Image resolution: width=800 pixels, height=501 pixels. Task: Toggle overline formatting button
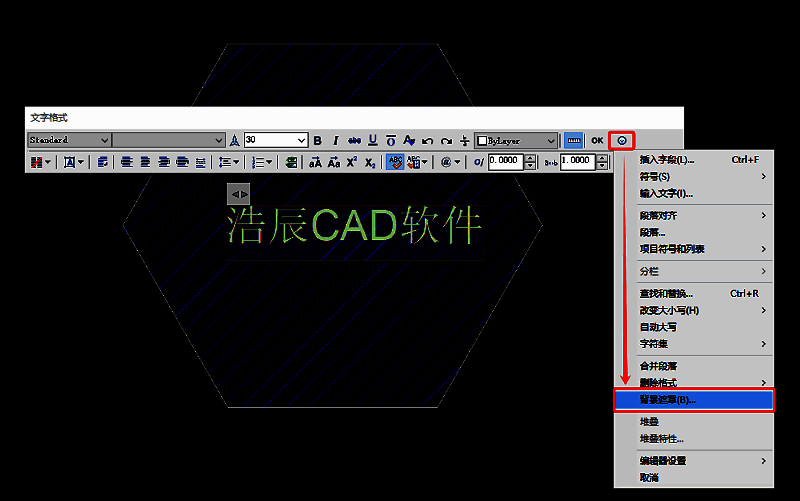click(391, 141)
